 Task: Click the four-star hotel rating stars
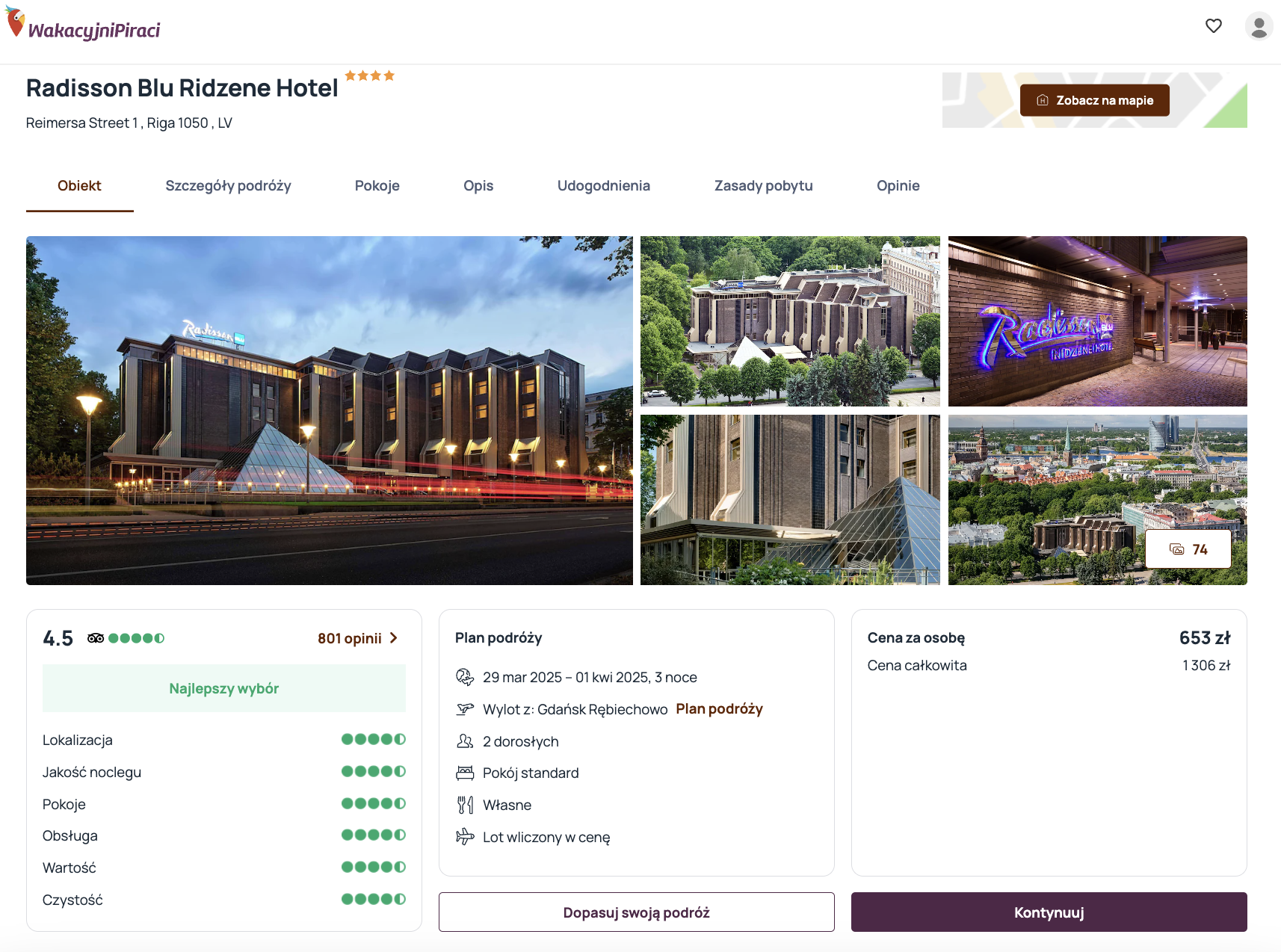369,75
